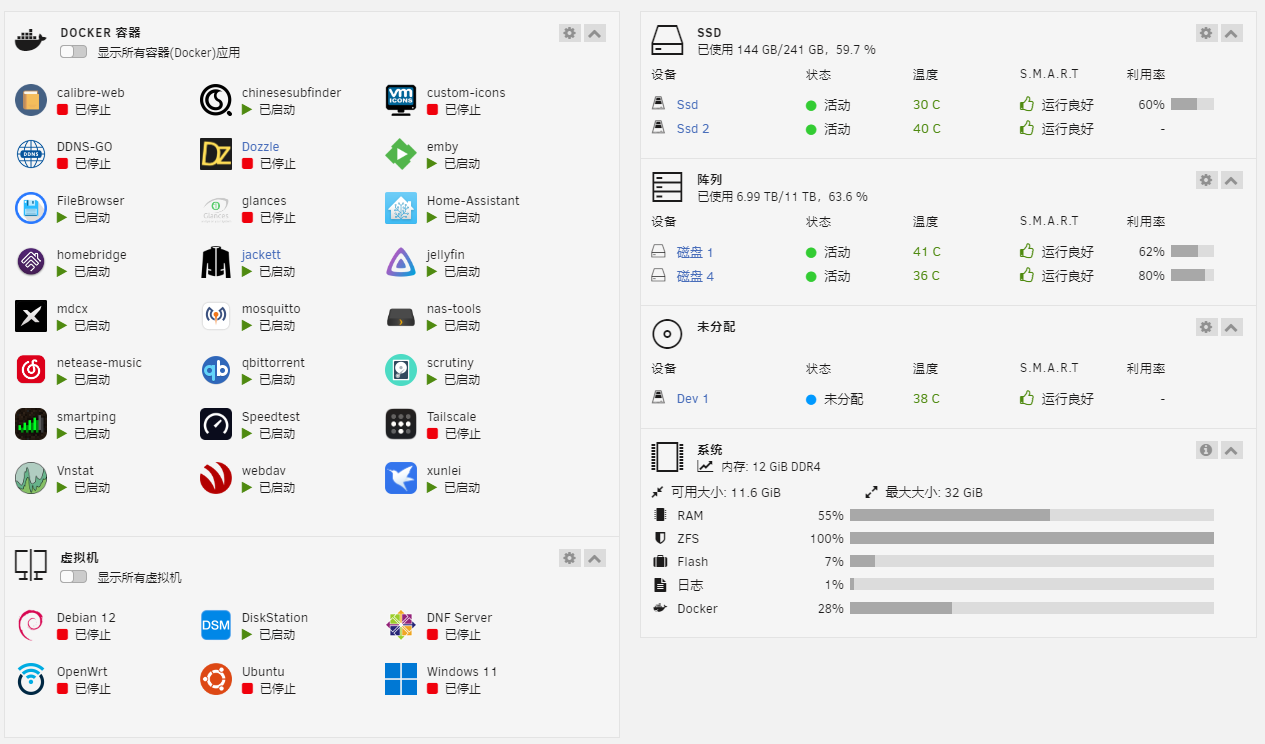The image size is (1265, 744).
Task: Click the Home-Assistant container icon
Action: (x=401, y=208)
